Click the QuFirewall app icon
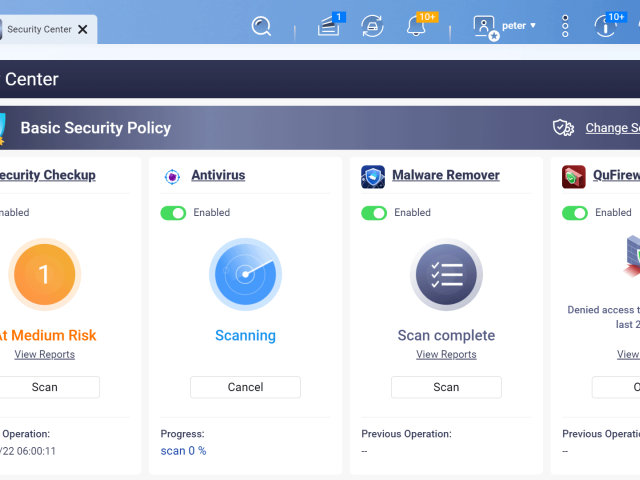 [x=574, y=176]
